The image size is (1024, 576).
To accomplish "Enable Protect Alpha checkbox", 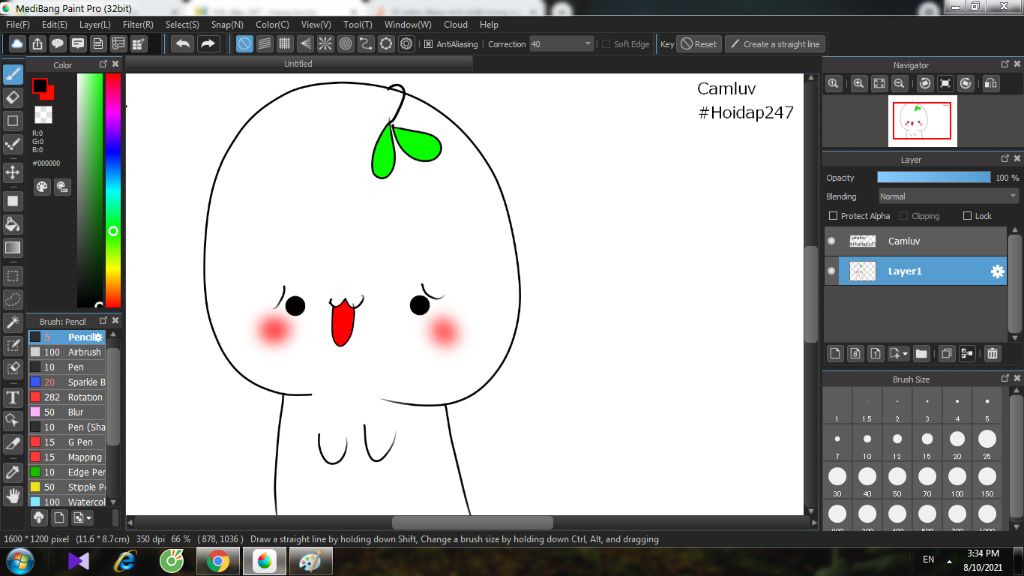I will tap(833, 216).
